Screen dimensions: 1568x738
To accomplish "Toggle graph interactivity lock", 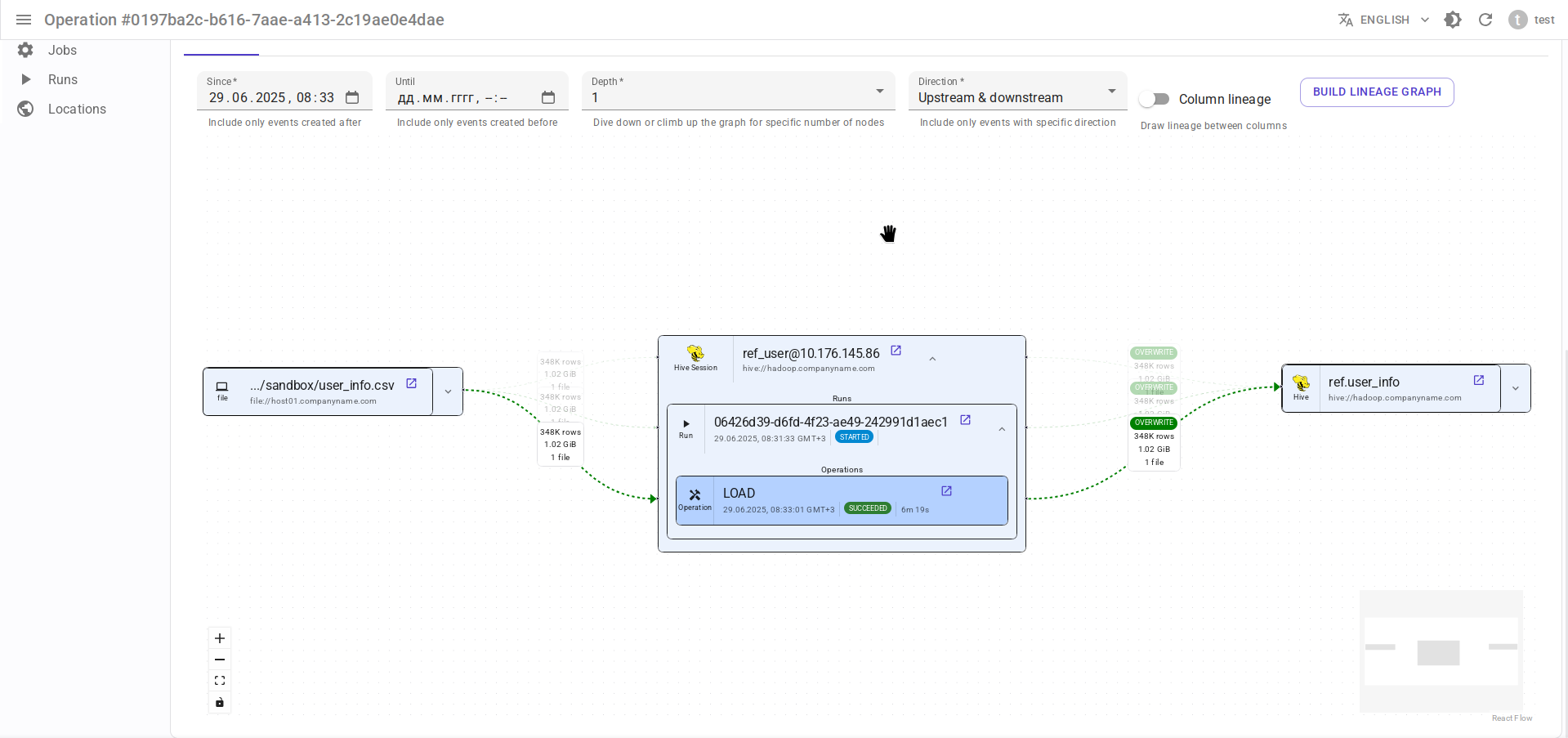I will click(x=220, y=702).
